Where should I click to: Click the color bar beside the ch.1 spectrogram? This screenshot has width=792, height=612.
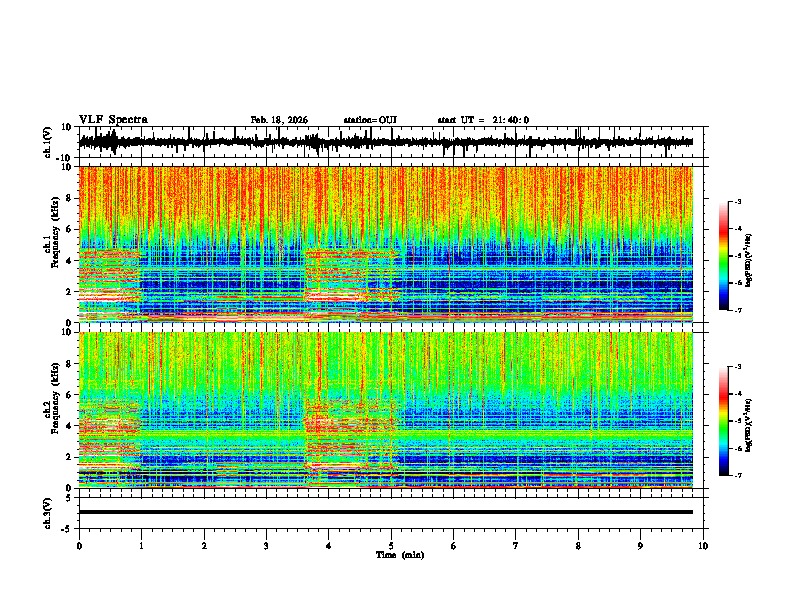coord(724,256)
